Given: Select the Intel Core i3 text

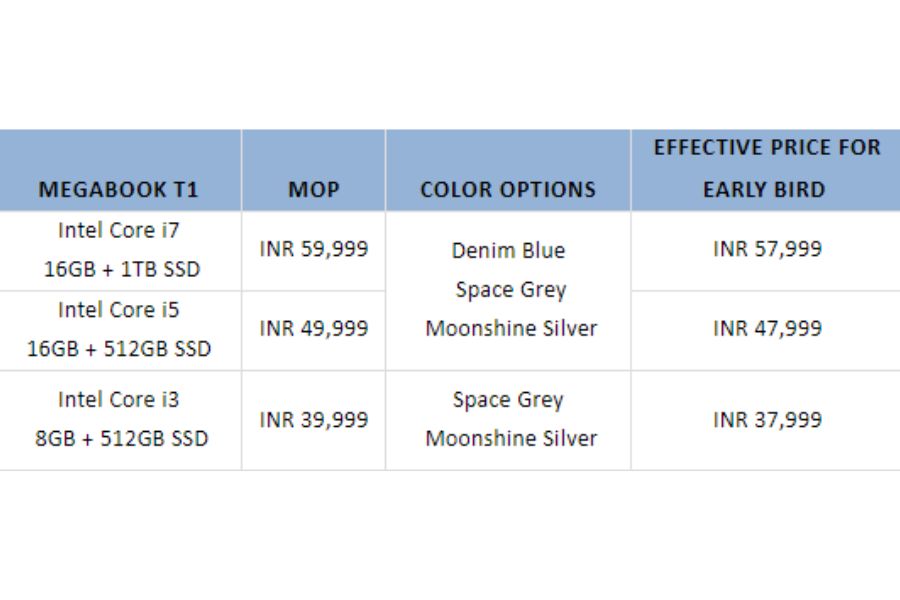Looking at the screenshot, I should (x=118, y=400).
